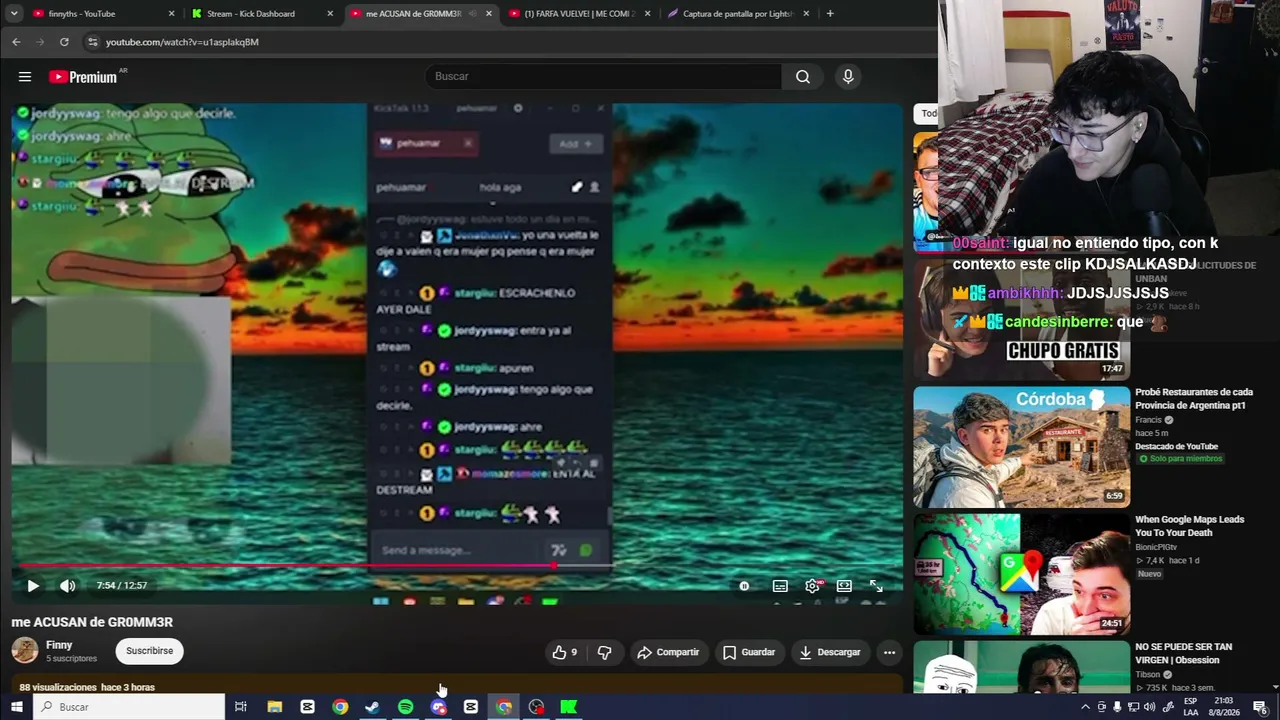Open the NO SE PUEDE SER TAN VIRGEN title
This screenshot has width=1280, height=720.
(x=1184, y=653)
